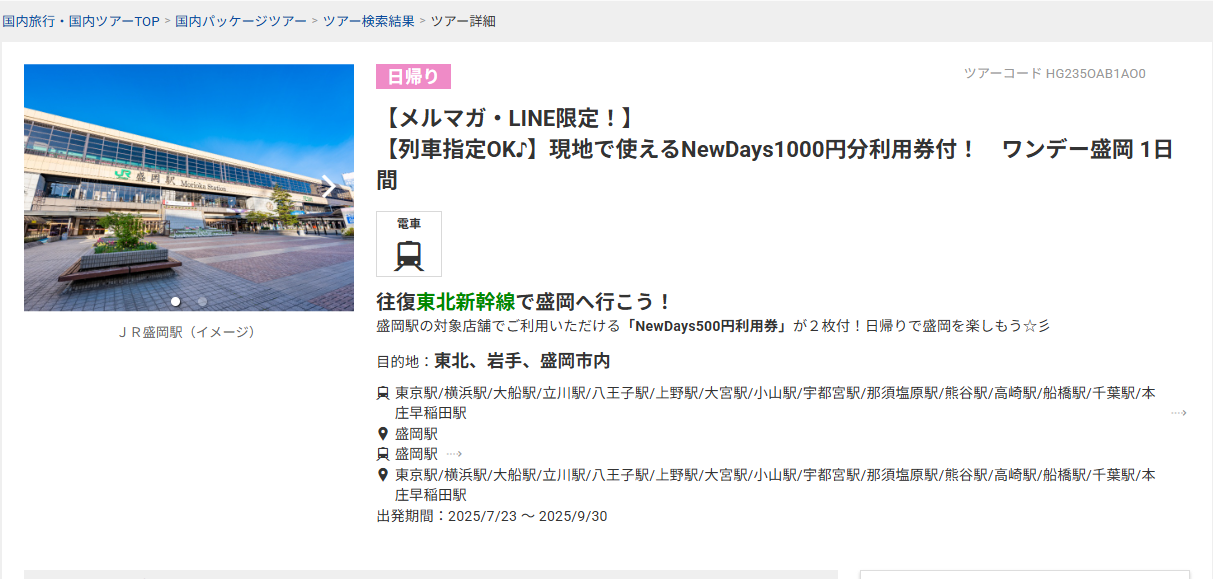Open the JR盛岡駅 station photo
This screenshot has width=1213, height=579.
189,188
